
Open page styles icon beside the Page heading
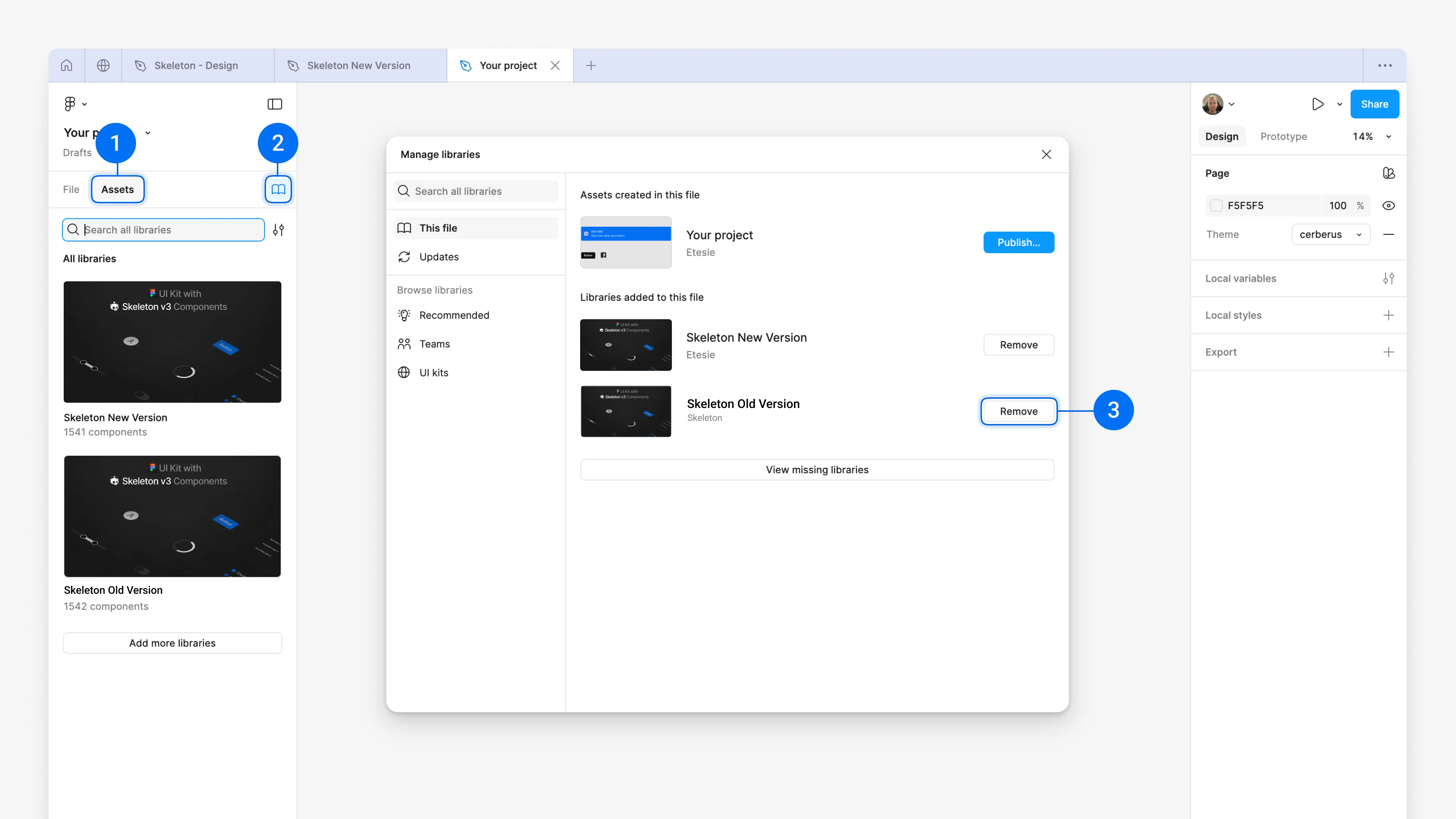1389,173
